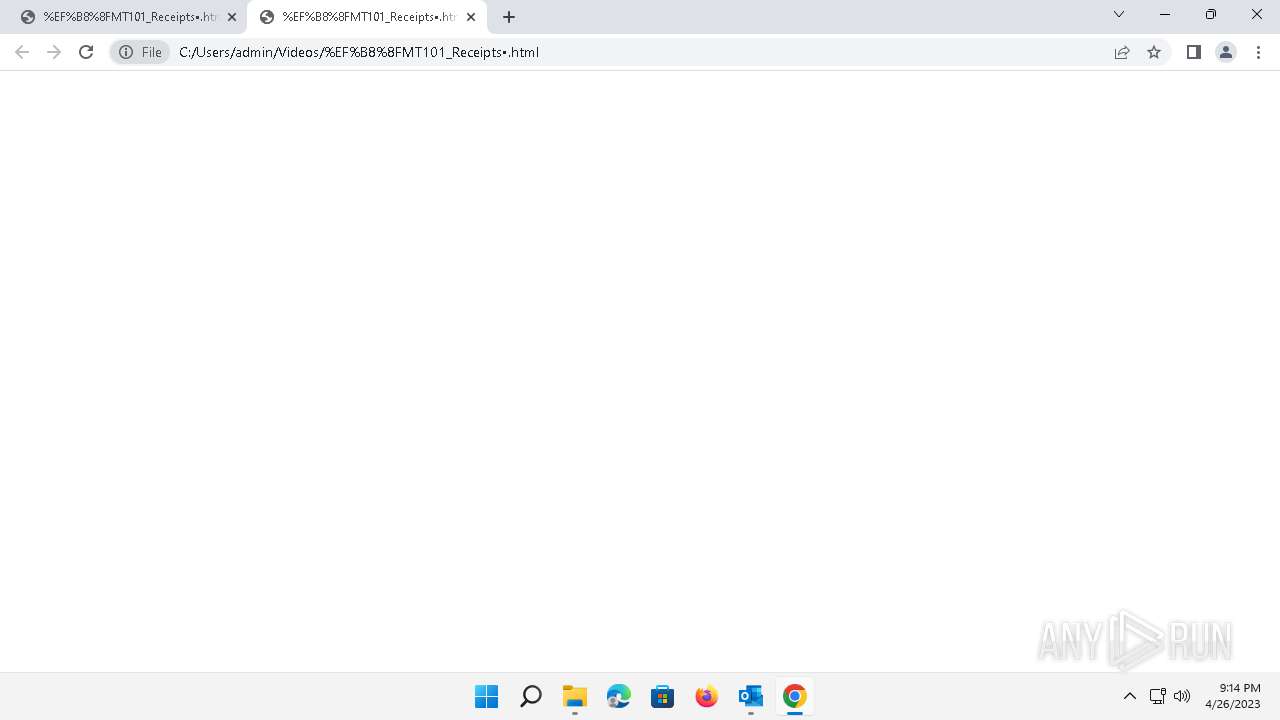This screenshot has width=1280, height=720.
Task: Reload the current page
Action: pyautogui.click(x=86, y=52)
